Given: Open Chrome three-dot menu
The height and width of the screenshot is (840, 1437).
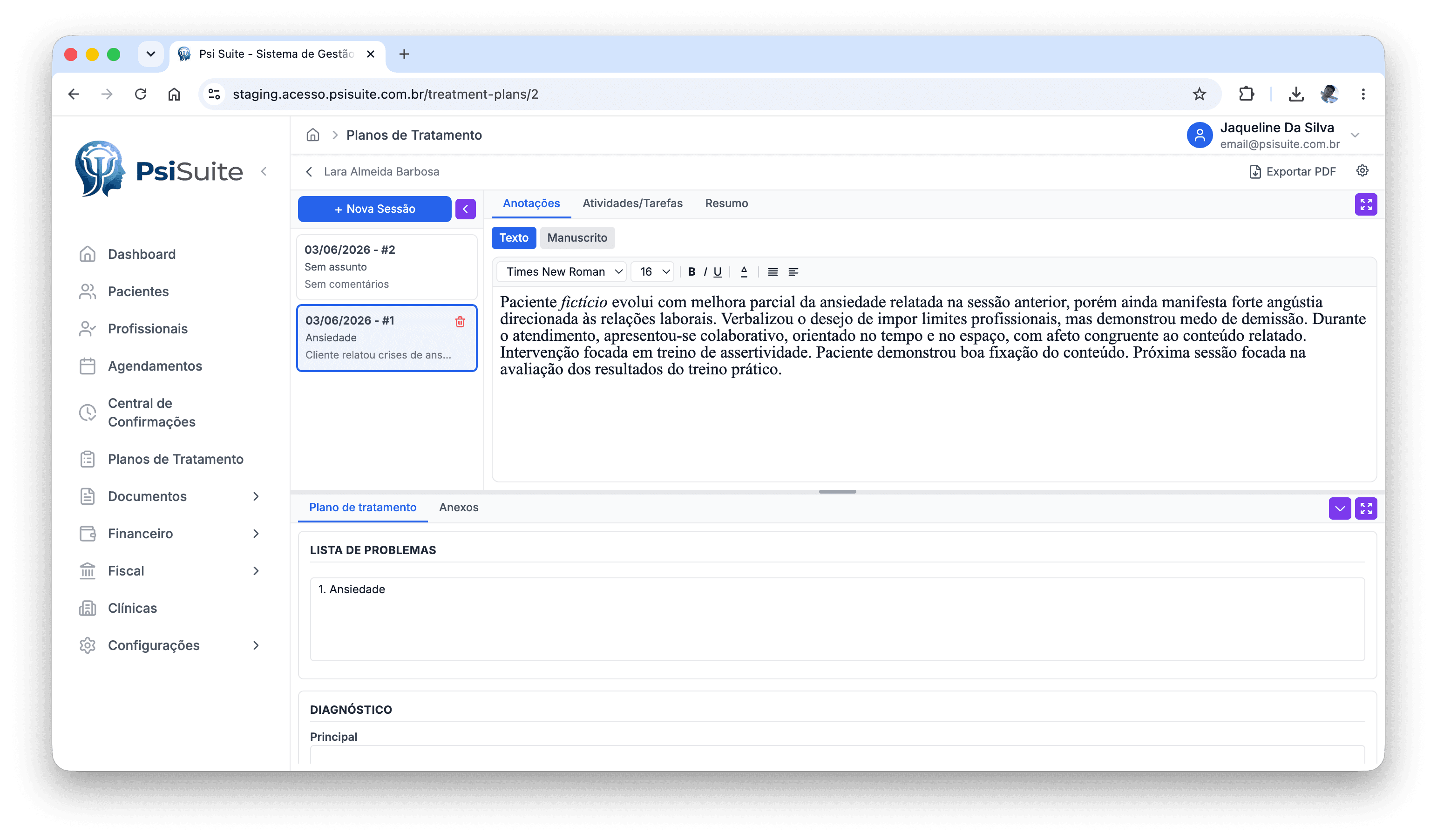Looking at the screenshot, I should 1362,94.
